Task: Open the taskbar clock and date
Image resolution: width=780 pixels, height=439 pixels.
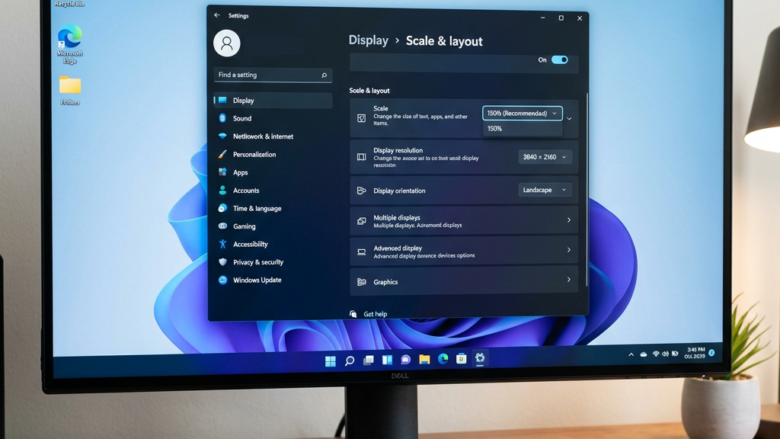Action: click(695, 353)
